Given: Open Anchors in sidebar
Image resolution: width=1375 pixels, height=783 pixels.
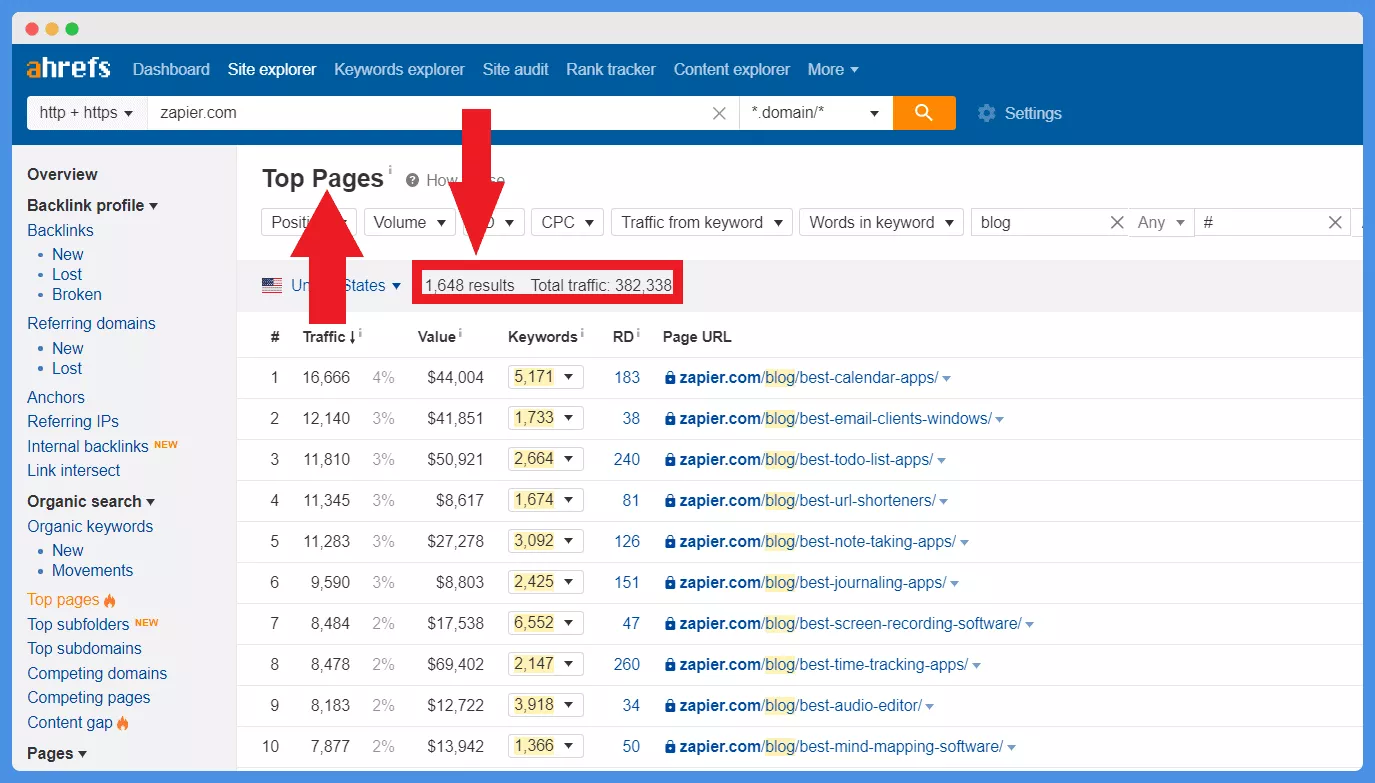Looking at the screenshot, I should [x=56, y=397].
